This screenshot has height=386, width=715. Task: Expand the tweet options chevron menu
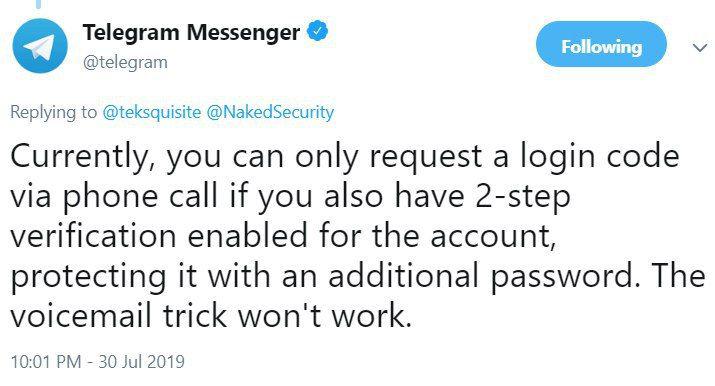coord(699,47)
